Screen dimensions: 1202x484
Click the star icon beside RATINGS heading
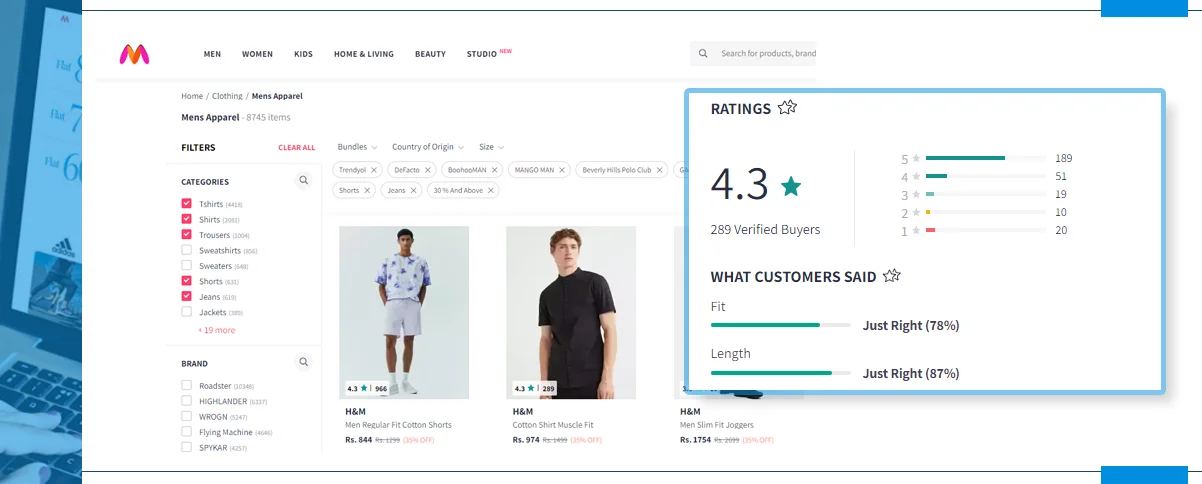[787, 108]
